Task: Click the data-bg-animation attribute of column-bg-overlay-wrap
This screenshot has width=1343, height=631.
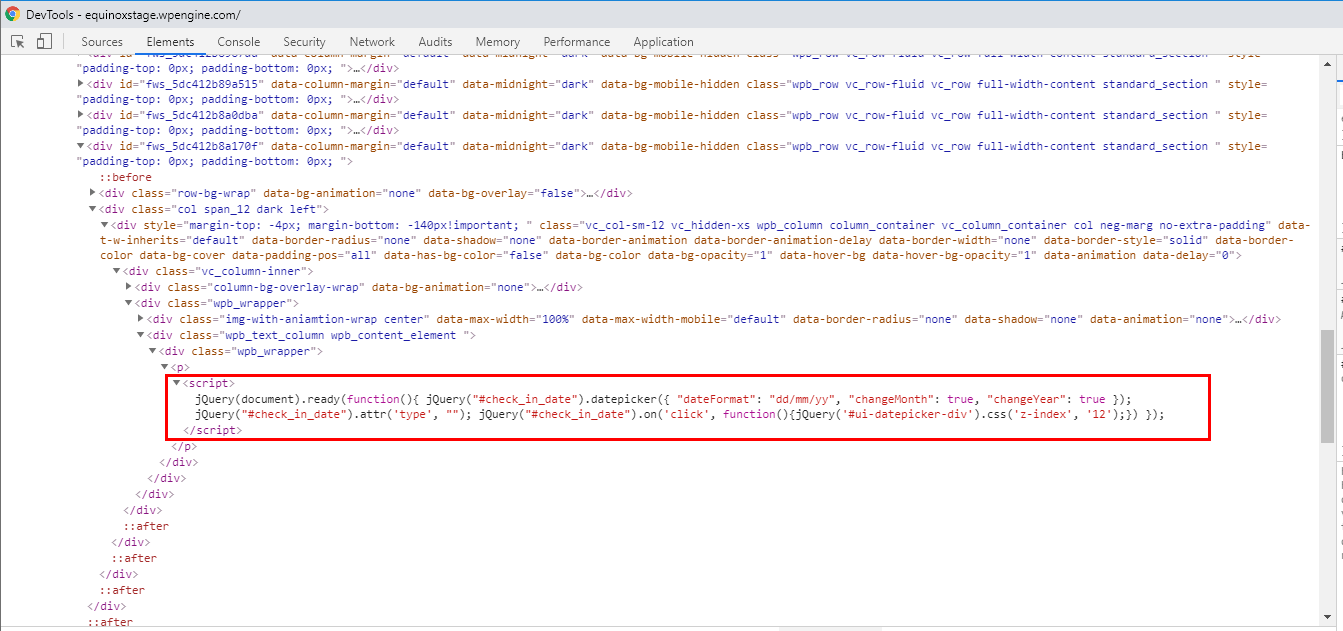Action: point(449,288)
